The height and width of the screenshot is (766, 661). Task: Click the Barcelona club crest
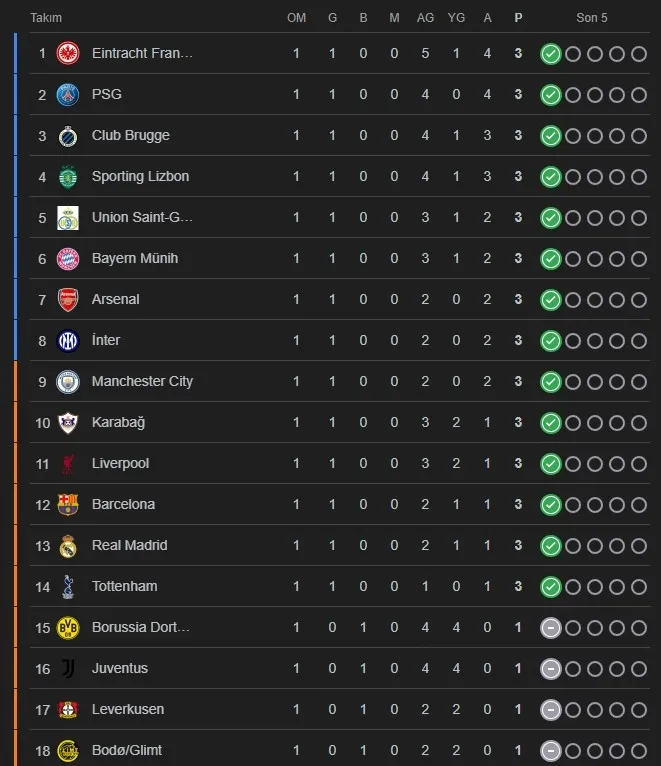click(x=68, y=504)
